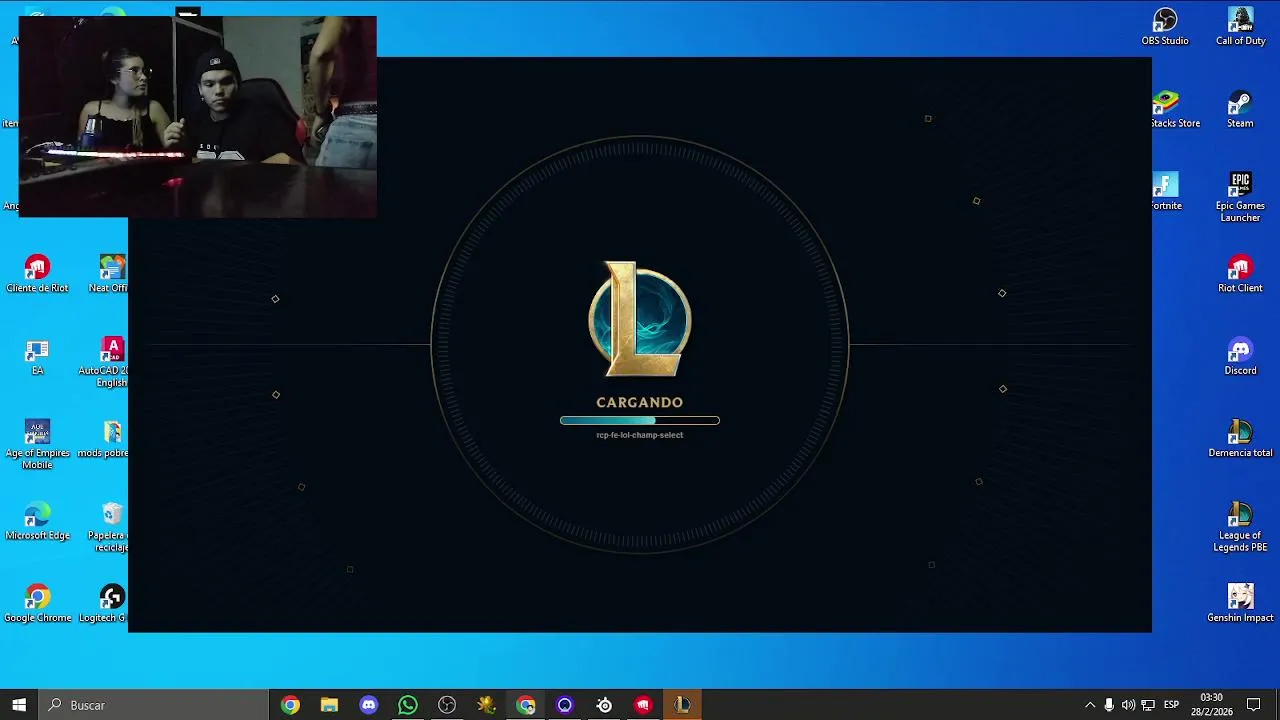This screenshot has height=720, width=1280.
Task: Change ESP input language indicator
Action: pyautogui.click(x=1171, y=705)
